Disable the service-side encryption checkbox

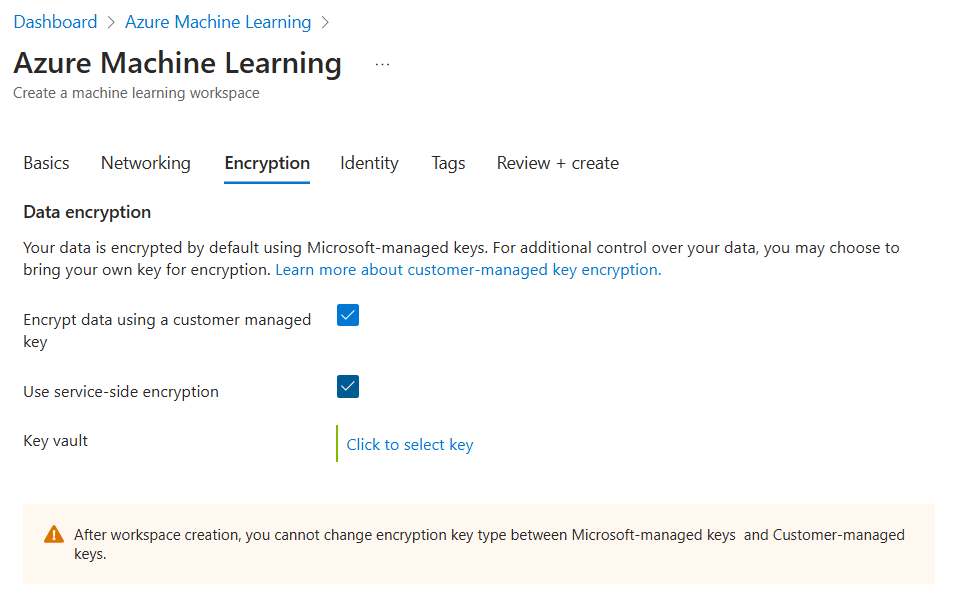coord(348,387)
